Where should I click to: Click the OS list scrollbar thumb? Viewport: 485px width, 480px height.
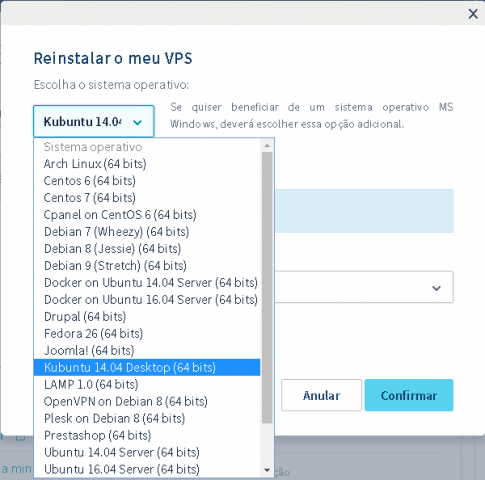(x=267, y=288)
